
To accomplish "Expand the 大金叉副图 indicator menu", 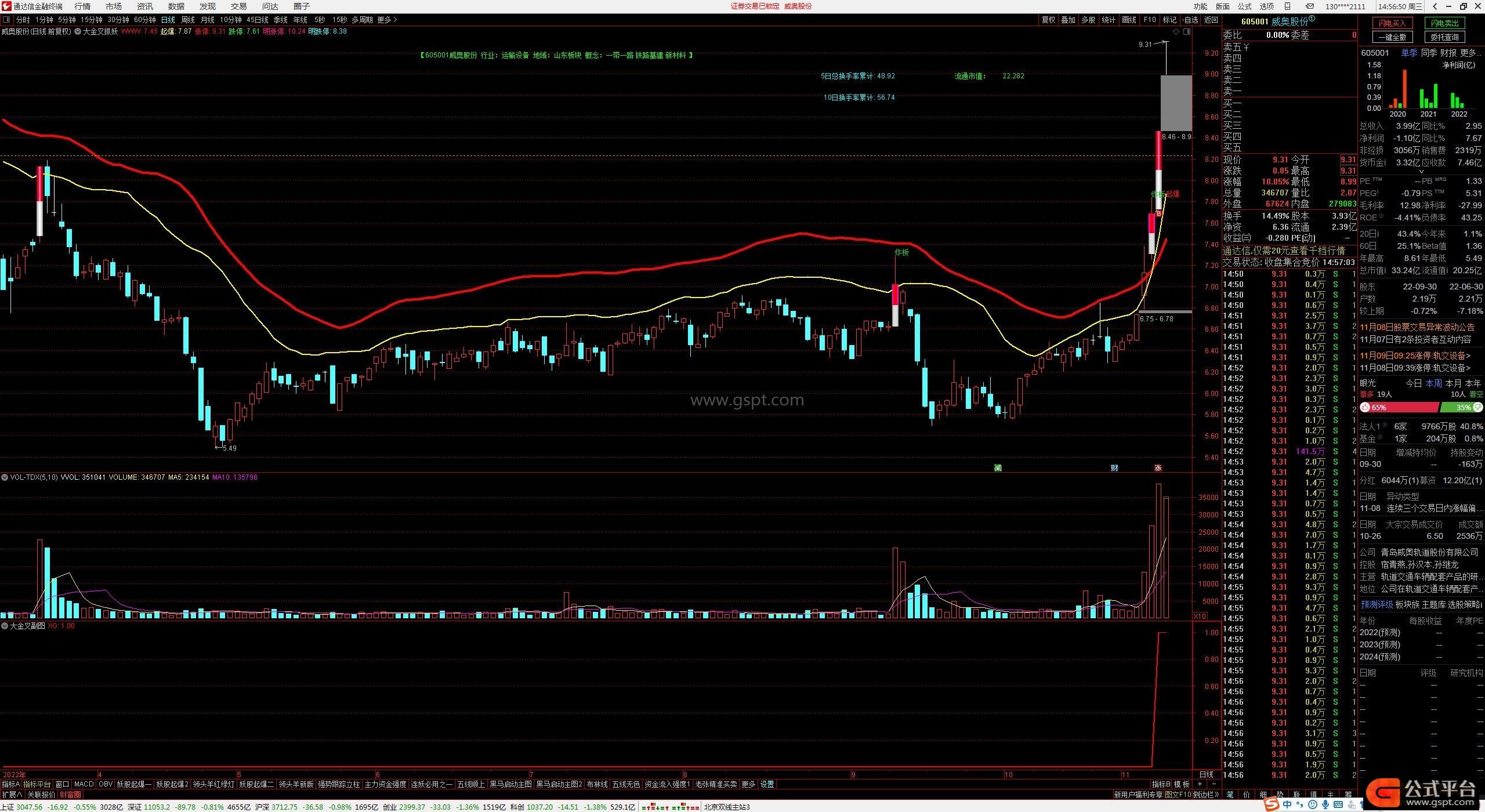I will [5, 626].
